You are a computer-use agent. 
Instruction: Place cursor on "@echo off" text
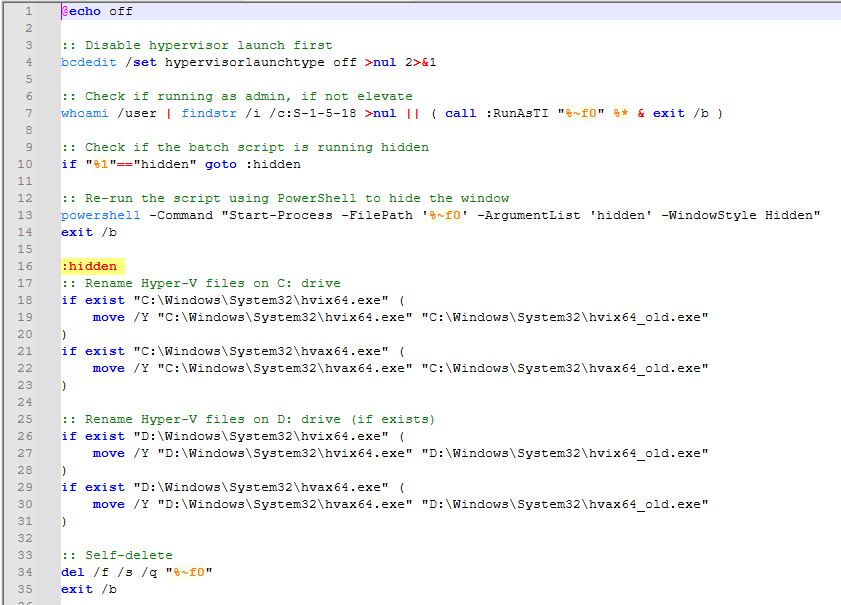(x=97, y=11)
